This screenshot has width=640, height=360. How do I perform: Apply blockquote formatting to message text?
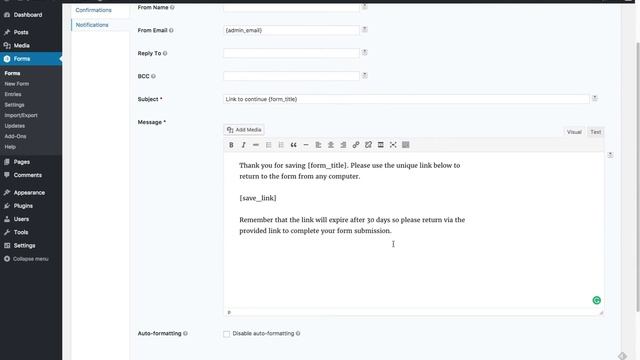[293, 145]
